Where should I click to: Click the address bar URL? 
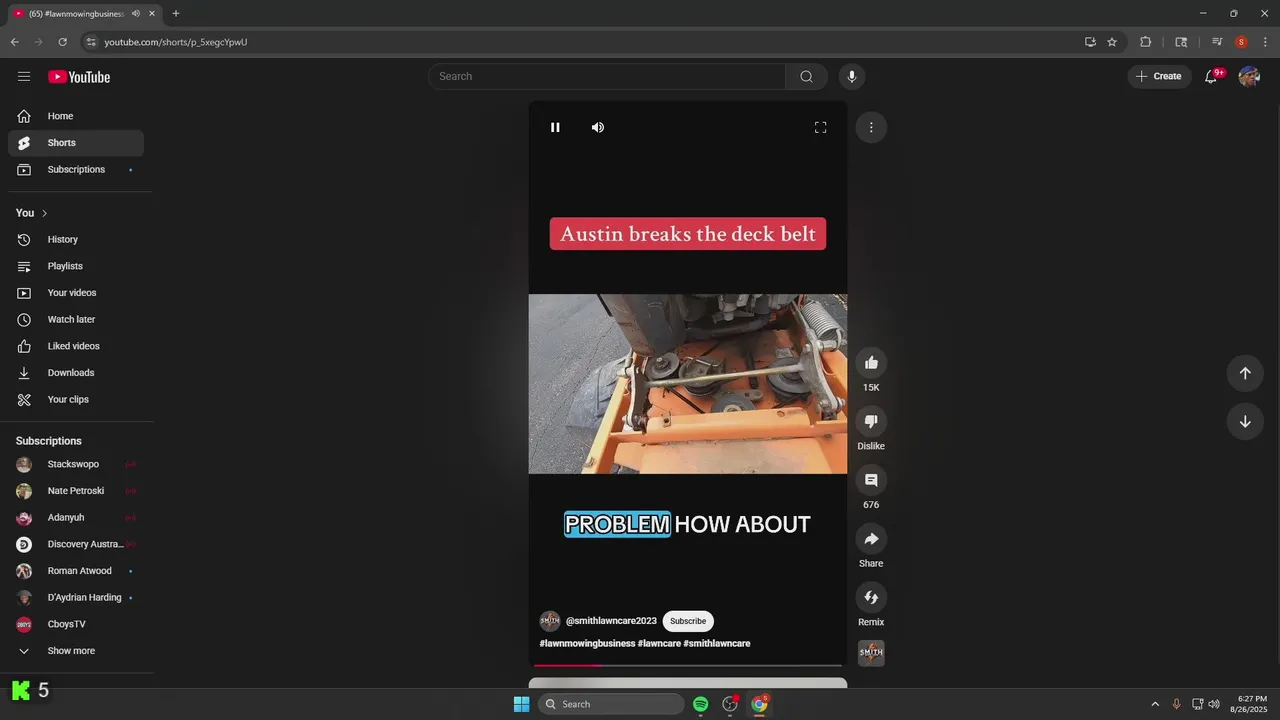tap(176, 42)
